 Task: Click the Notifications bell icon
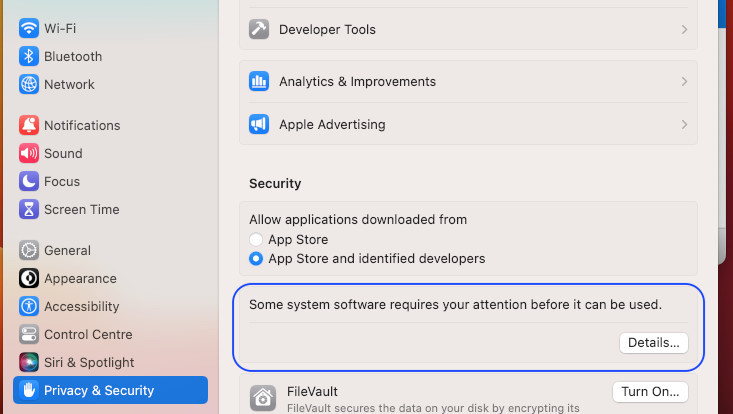point(29,125)
